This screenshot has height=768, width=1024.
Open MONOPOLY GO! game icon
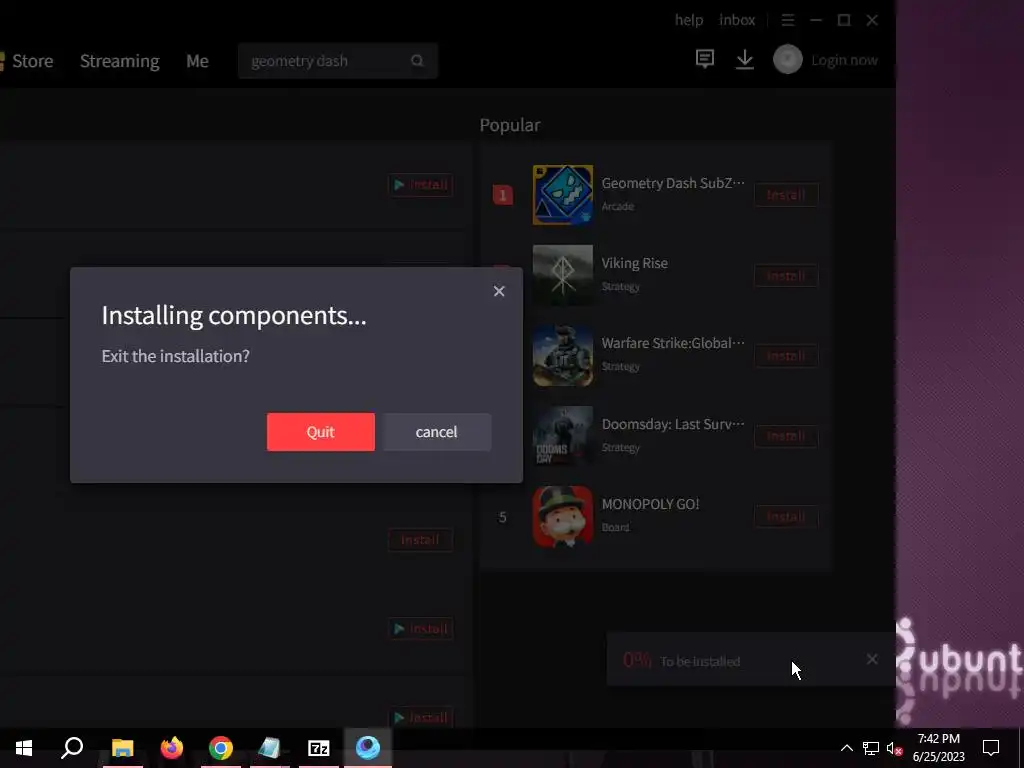563,517
